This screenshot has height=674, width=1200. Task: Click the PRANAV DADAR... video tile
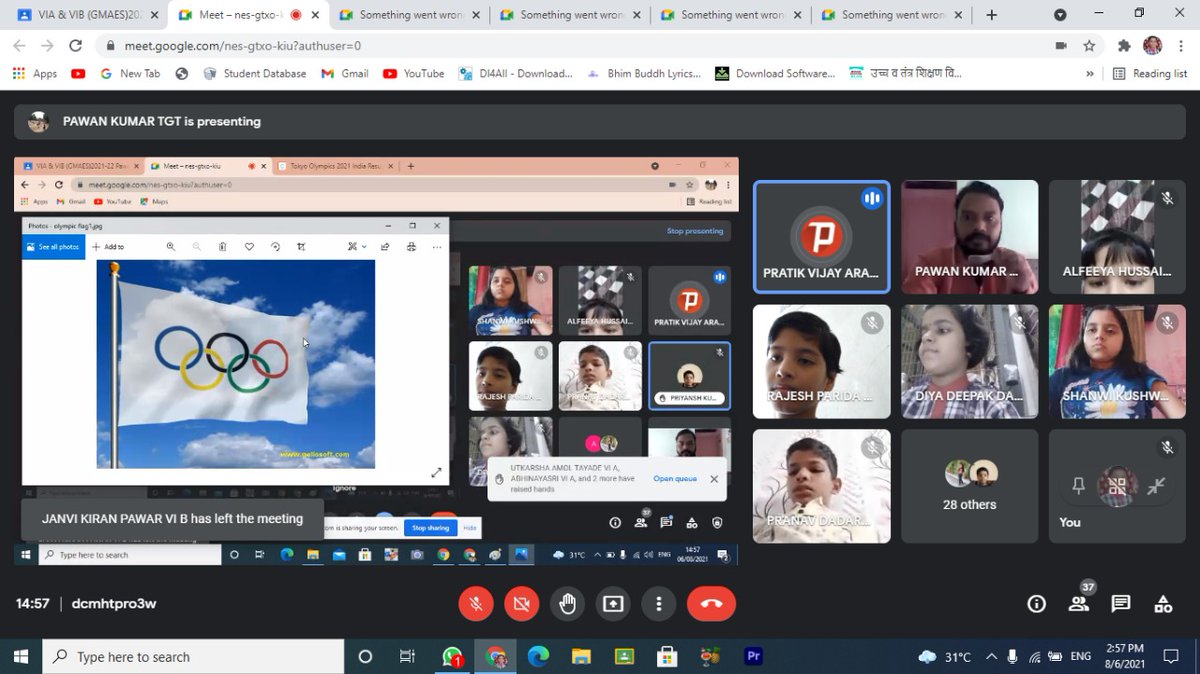click(821, 486)
